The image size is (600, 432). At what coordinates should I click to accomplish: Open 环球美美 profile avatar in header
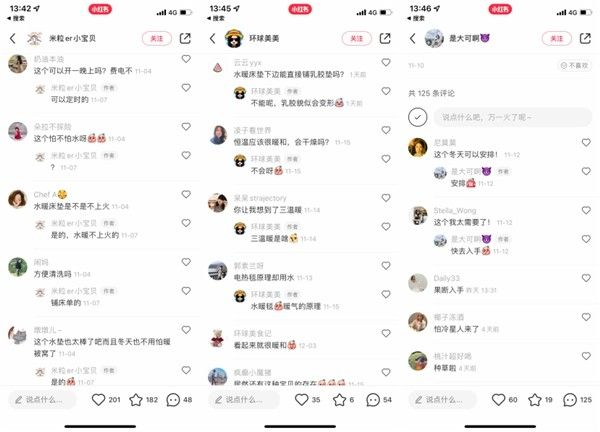click(233, 38)
